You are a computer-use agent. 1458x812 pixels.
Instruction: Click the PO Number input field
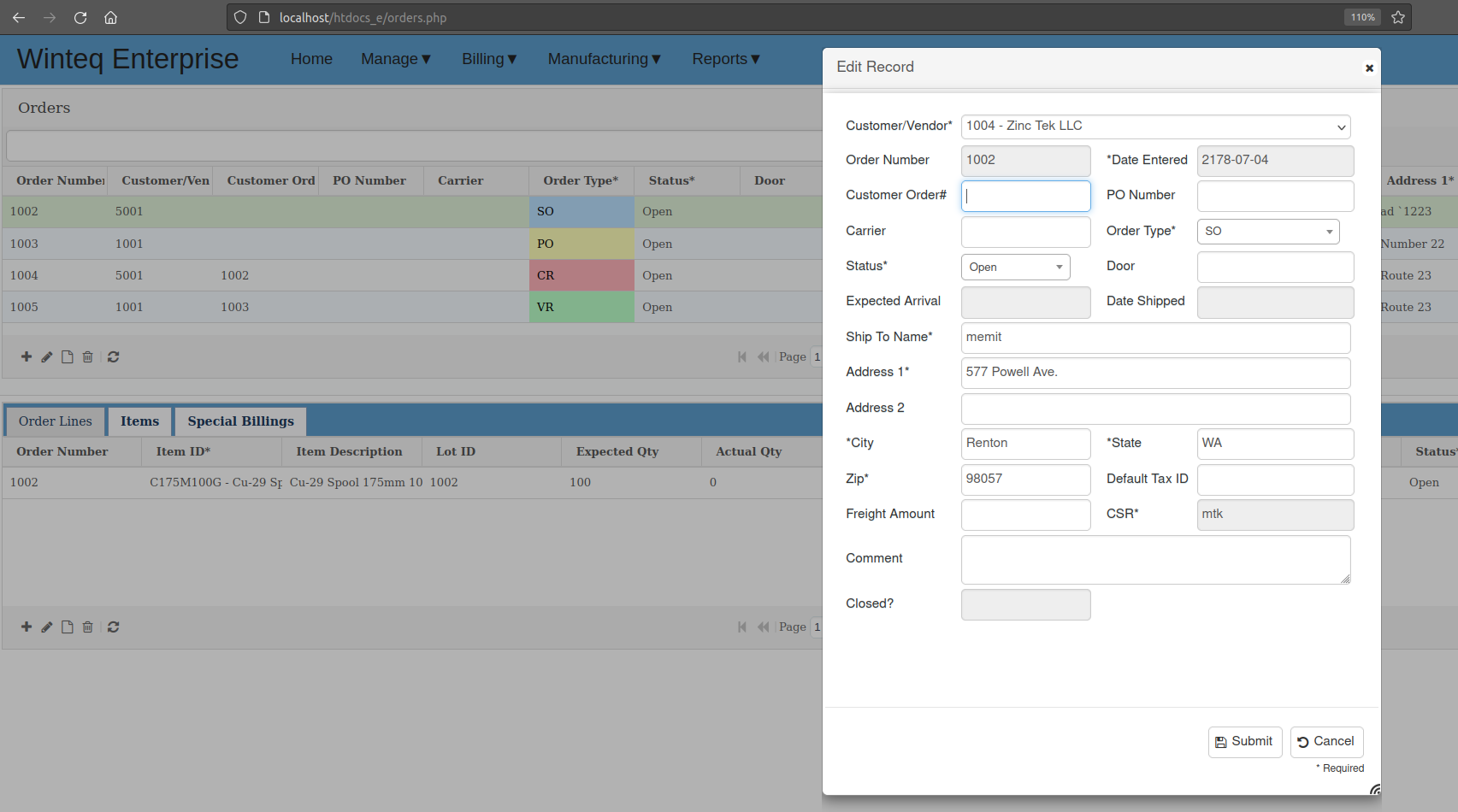pyautogui.click(x=1275, y=196)
